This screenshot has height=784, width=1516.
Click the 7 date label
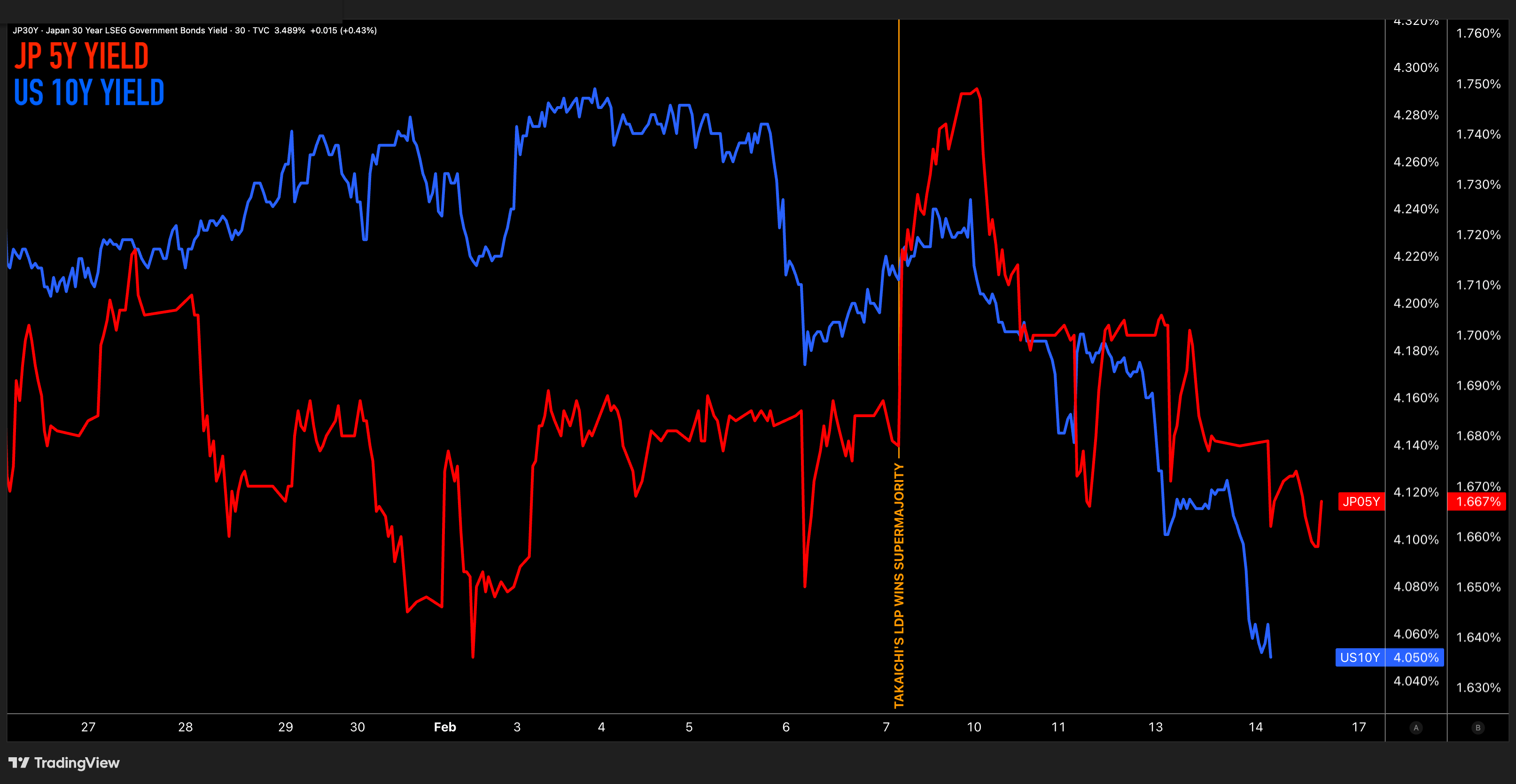click(886, 727)
